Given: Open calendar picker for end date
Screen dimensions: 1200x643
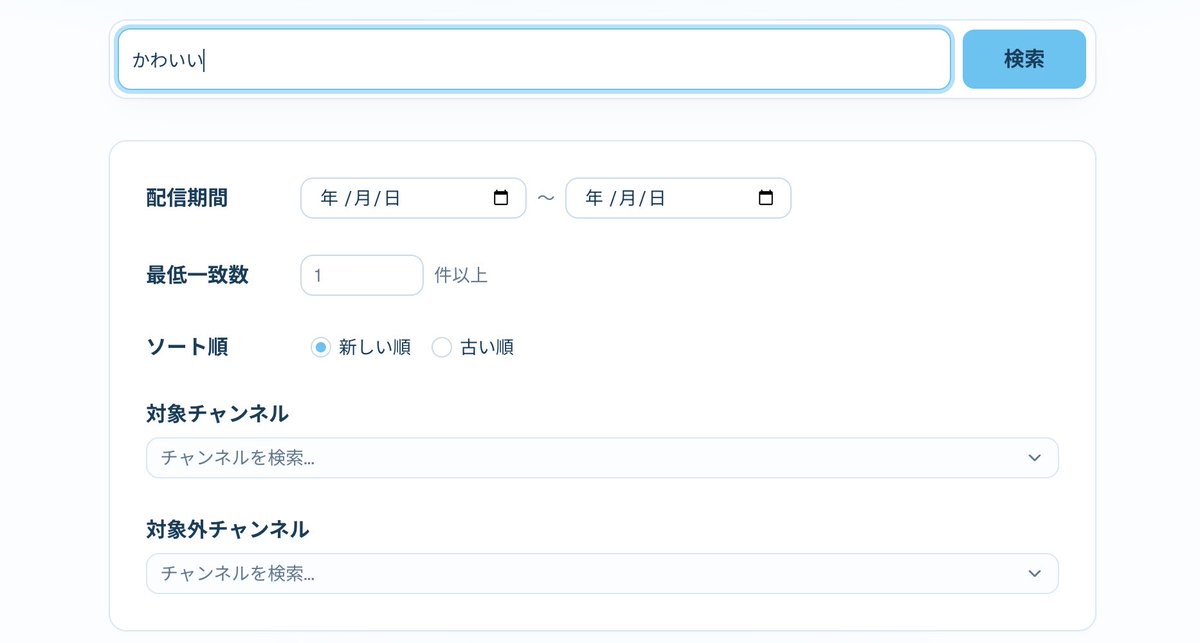Looking at the screenshot, I should pos(766,198).
